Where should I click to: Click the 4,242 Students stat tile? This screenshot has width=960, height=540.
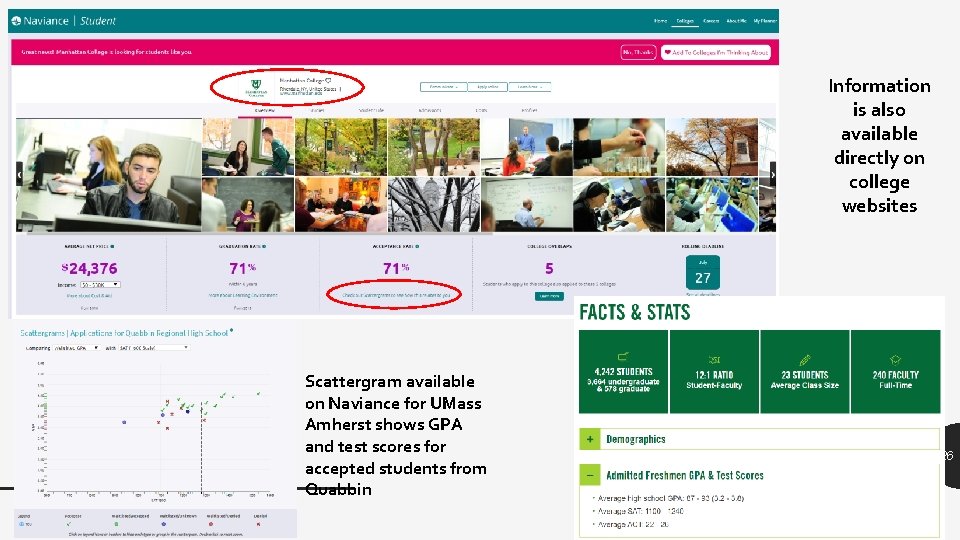623,372
